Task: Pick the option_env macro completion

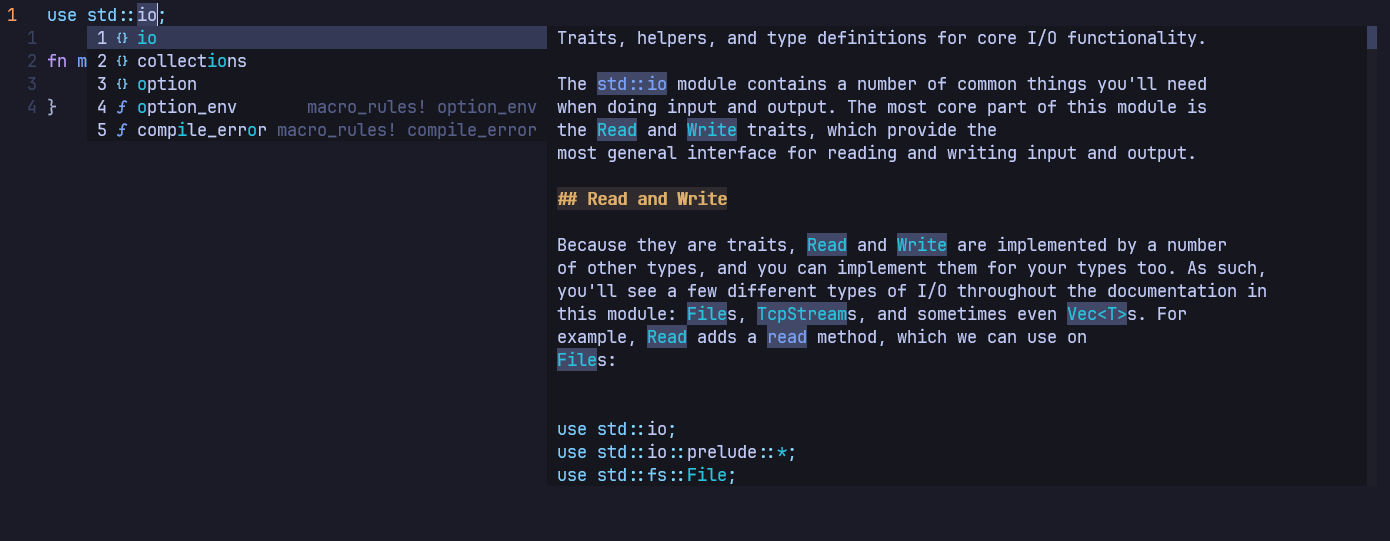Action: (x=317, y=107)
